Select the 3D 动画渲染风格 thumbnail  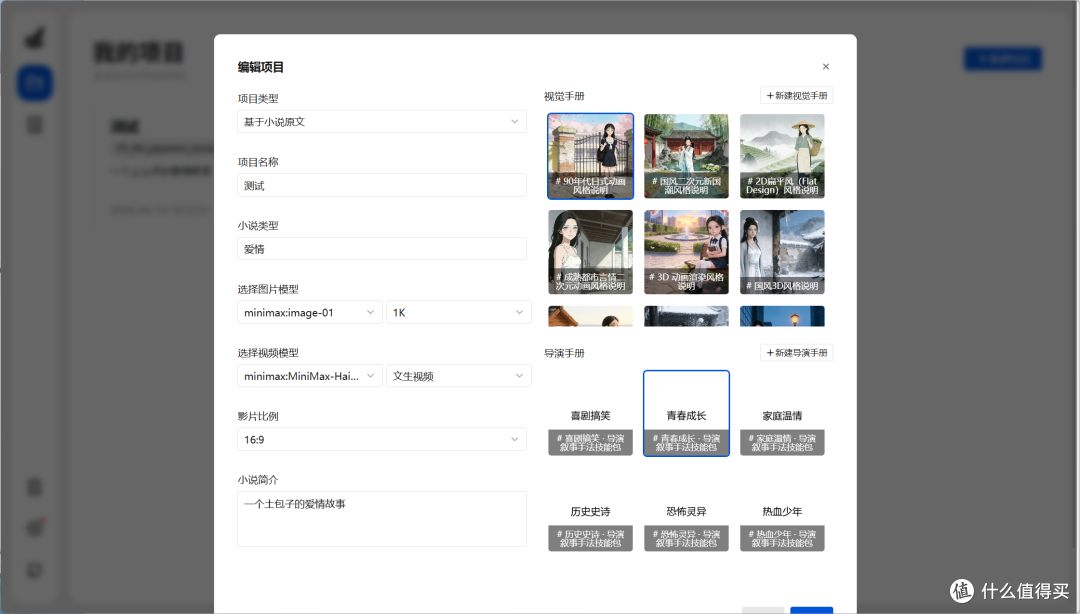point(686,252)
